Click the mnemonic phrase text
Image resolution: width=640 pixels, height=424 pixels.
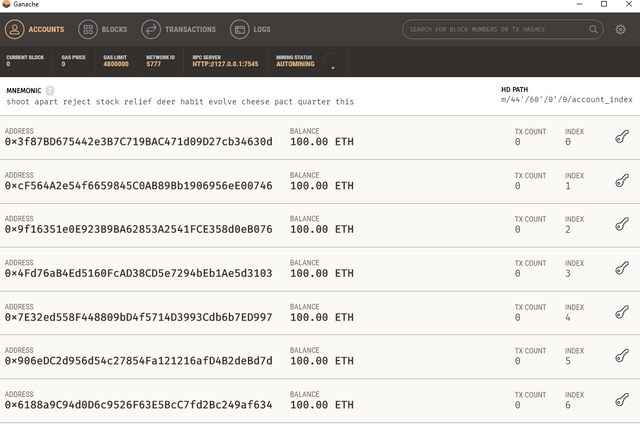(180, 102)
